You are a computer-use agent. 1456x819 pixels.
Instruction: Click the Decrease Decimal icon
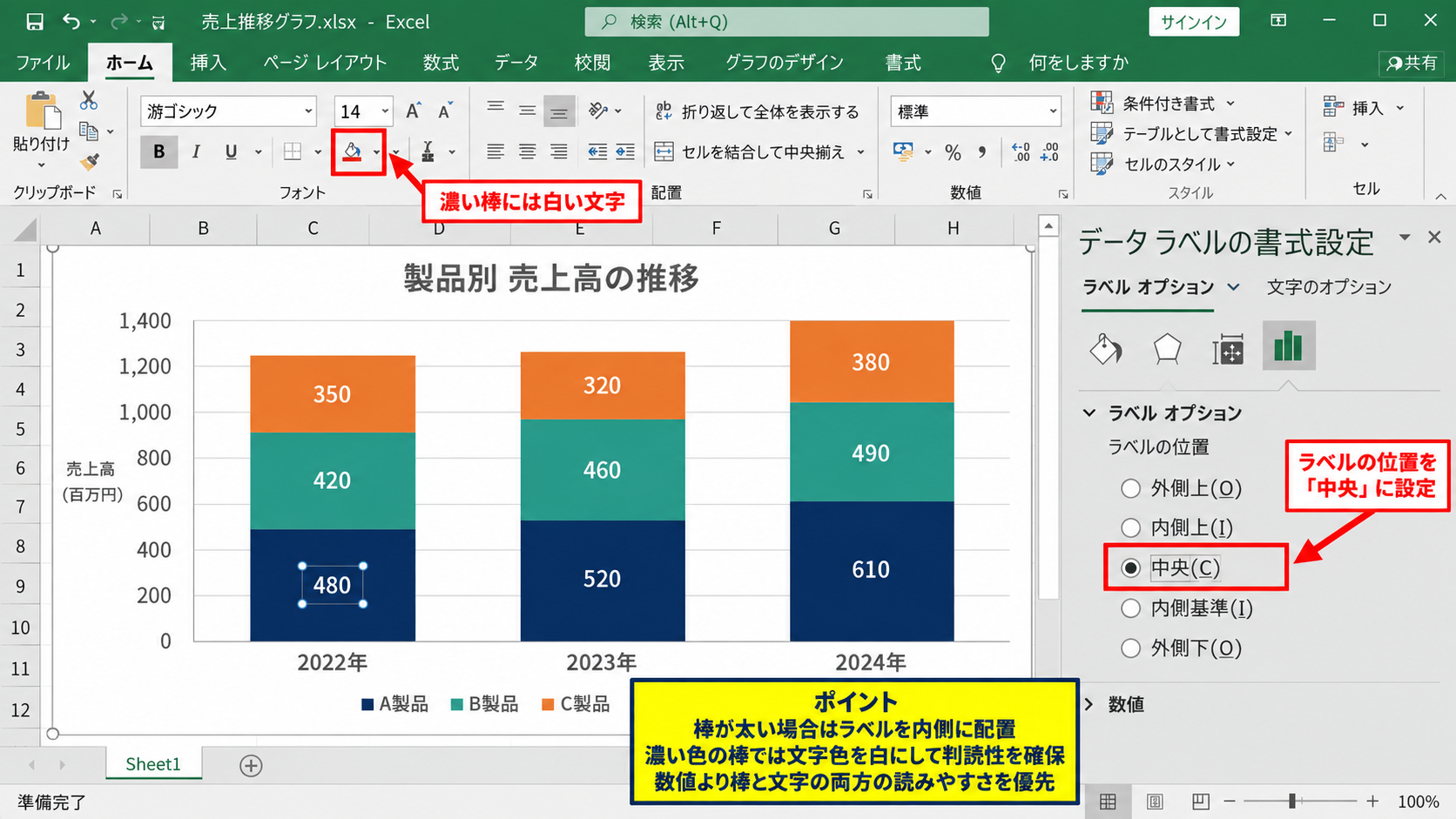click(x=1049, y=153)
